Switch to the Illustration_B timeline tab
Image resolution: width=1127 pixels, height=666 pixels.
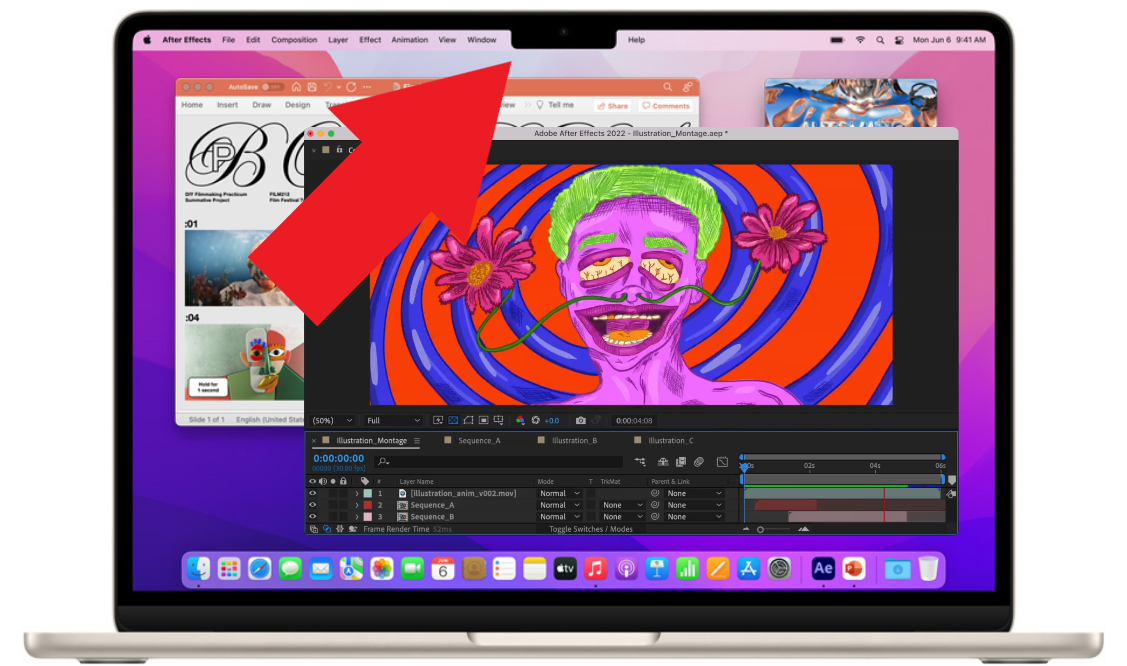coord(574,440)
